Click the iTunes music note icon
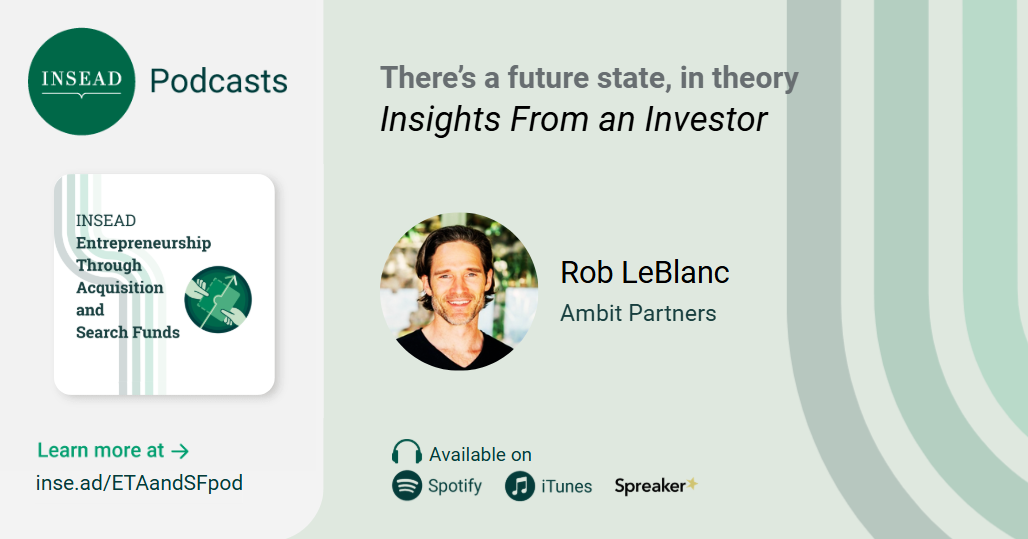 [519, 486]
